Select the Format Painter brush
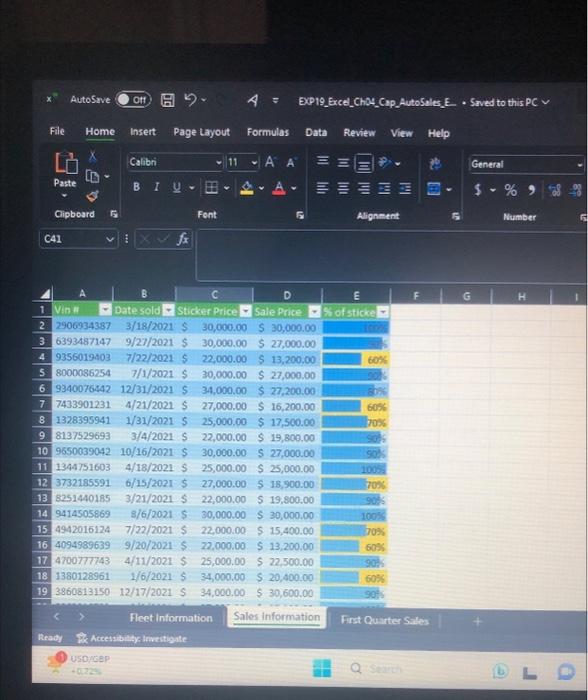 (x=92, y=196)
